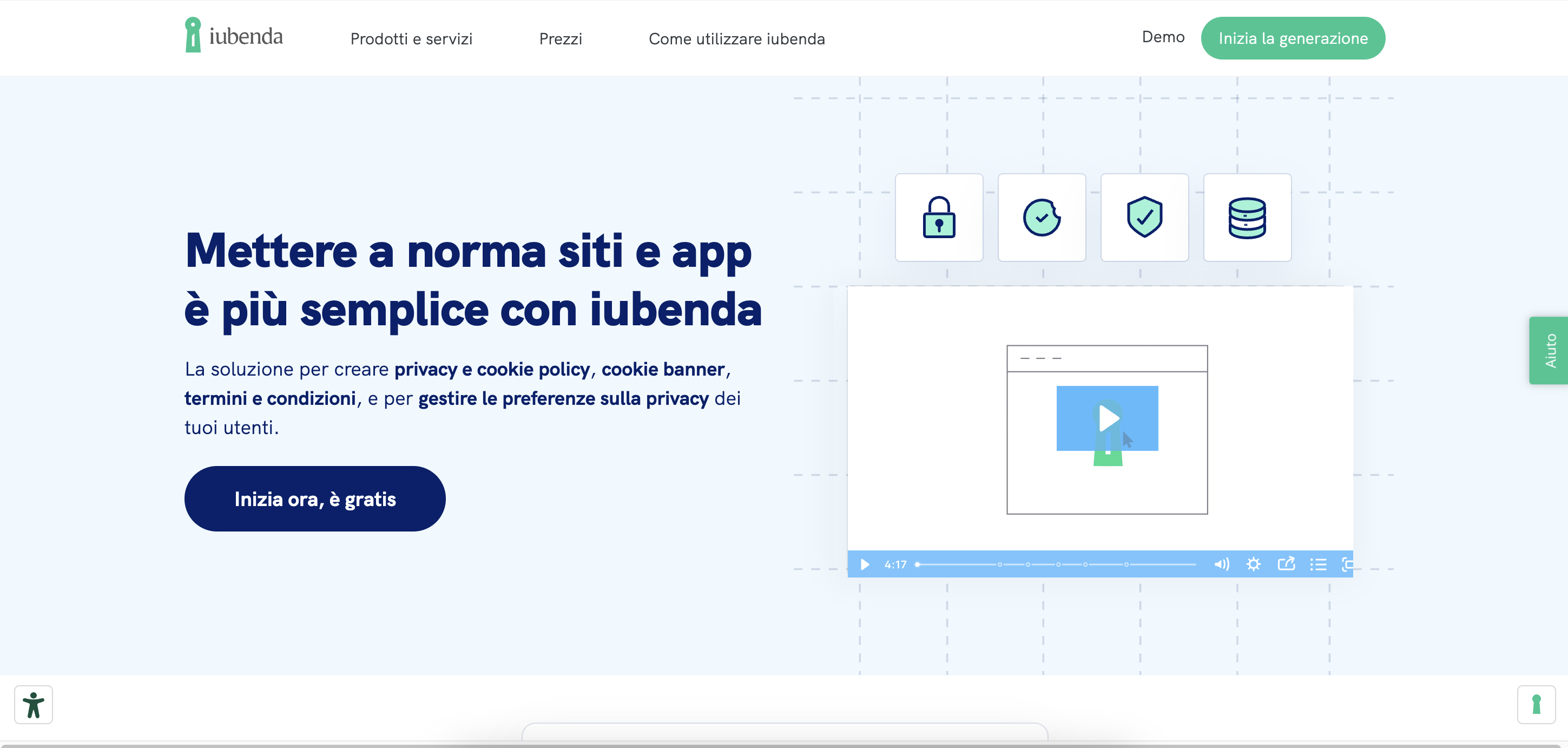Go to the Prezzi page
This screenshot has width=1568, height=748.
point(560,39)
